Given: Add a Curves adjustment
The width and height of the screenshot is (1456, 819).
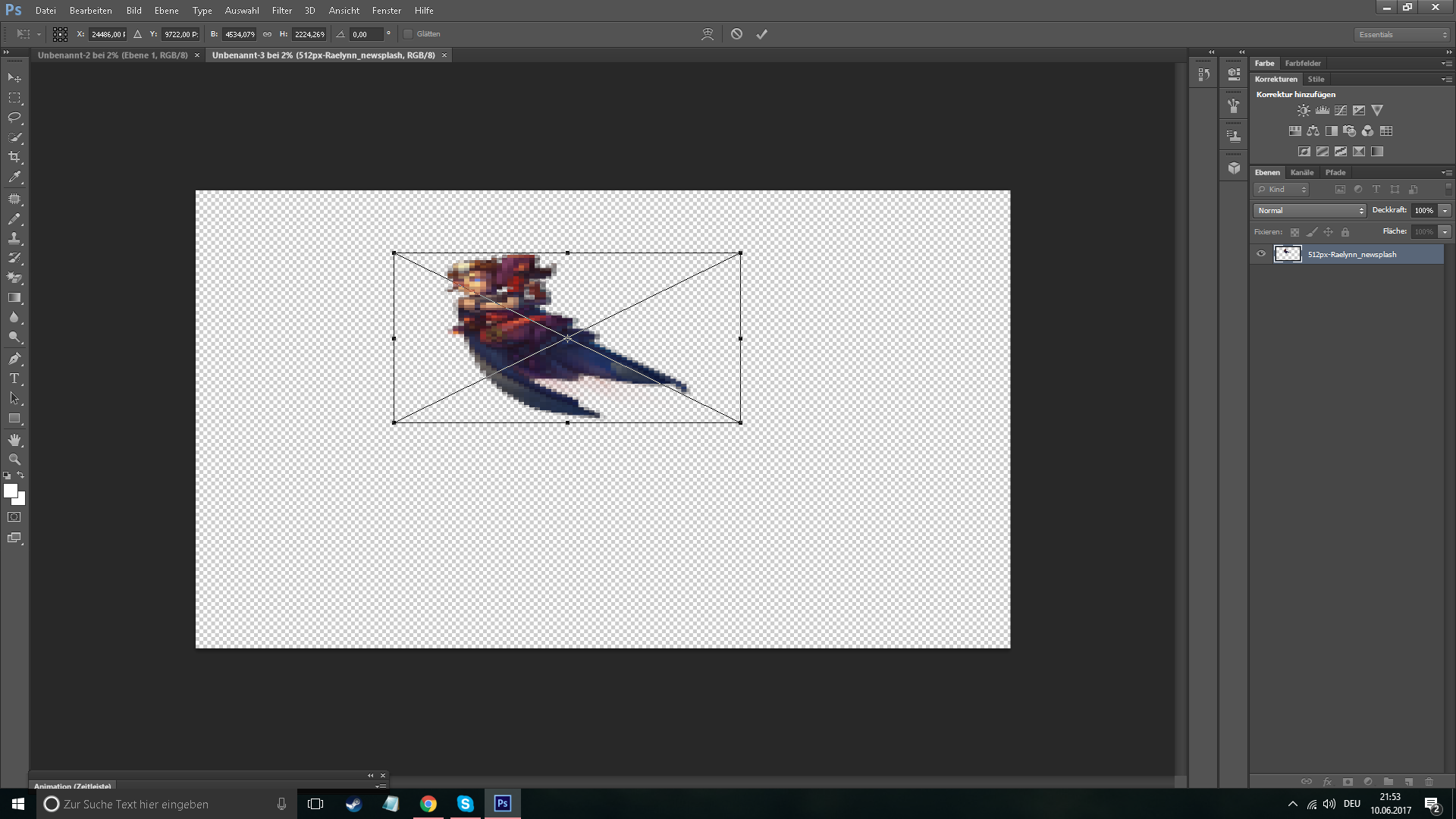Looking at the screenshot, I should 1341,111.
